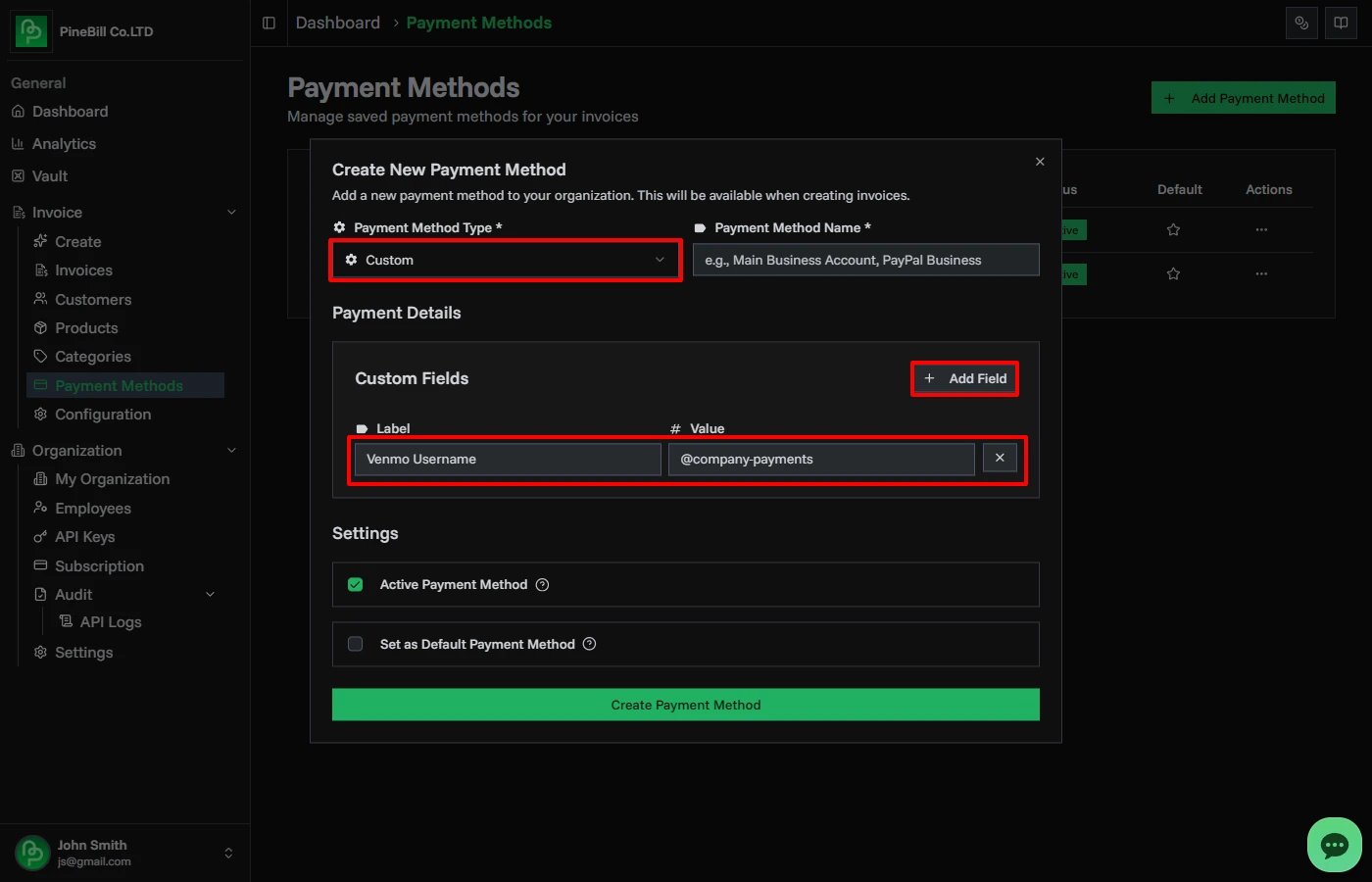Collapse the sidebar using the panel toggle icon
The height and width of the screenshot is (882, 1372).
269,23
